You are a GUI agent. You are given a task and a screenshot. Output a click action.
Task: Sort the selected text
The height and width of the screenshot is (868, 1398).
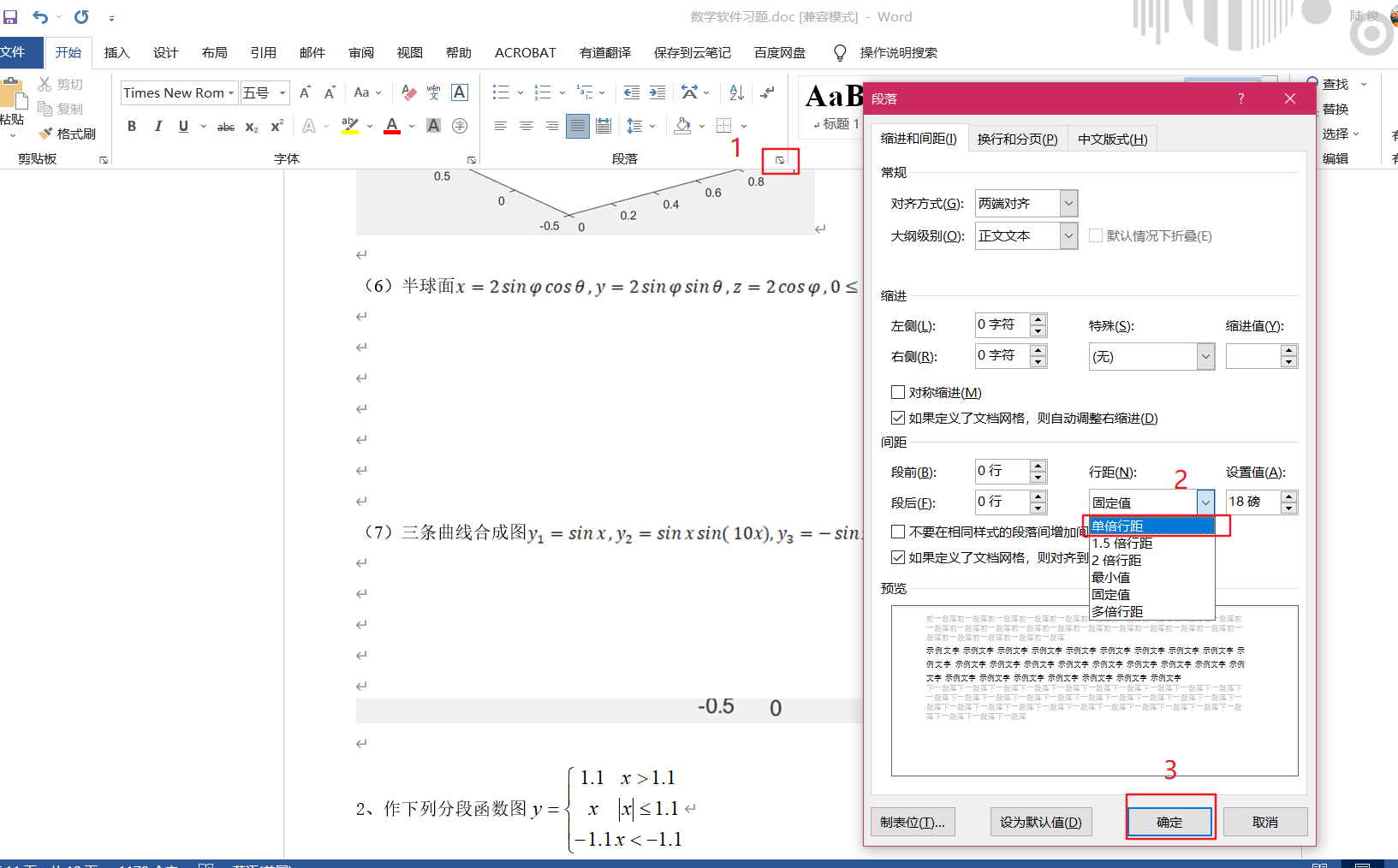pos(736,92)
